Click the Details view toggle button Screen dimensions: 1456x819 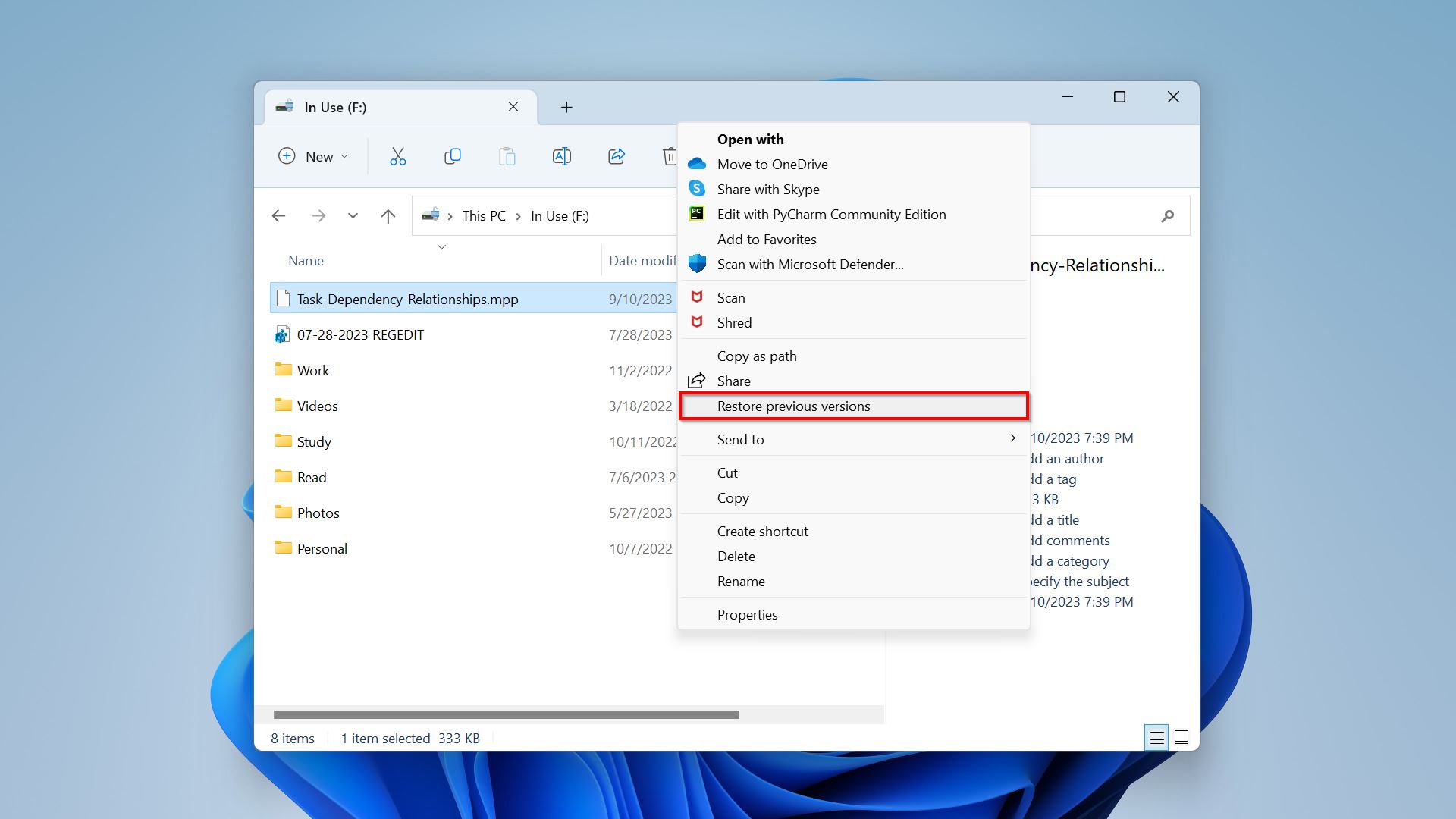tap(1157, 737)
